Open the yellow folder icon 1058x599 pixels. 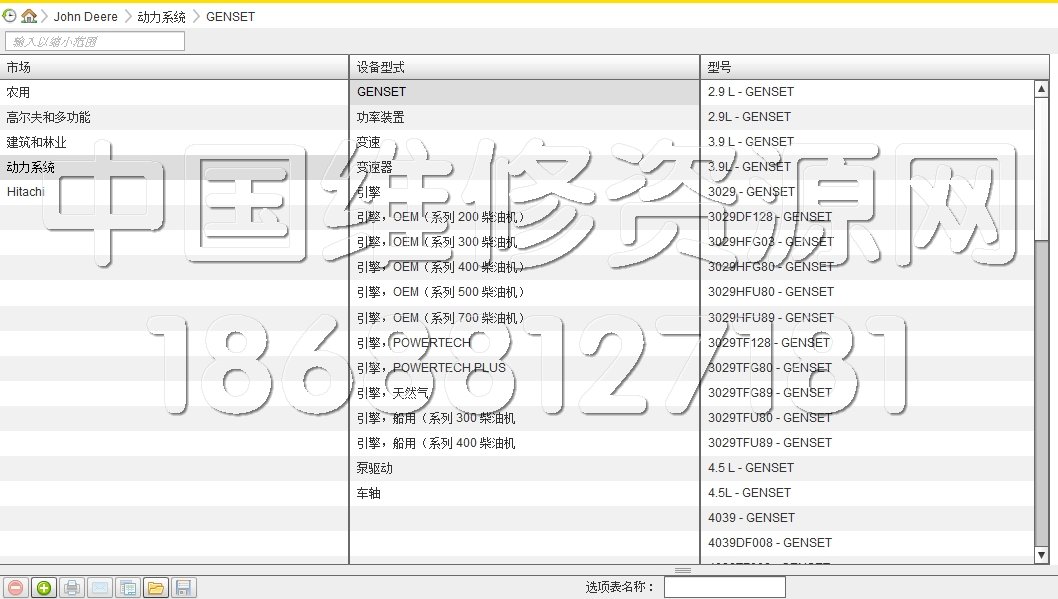pos(155,588)
